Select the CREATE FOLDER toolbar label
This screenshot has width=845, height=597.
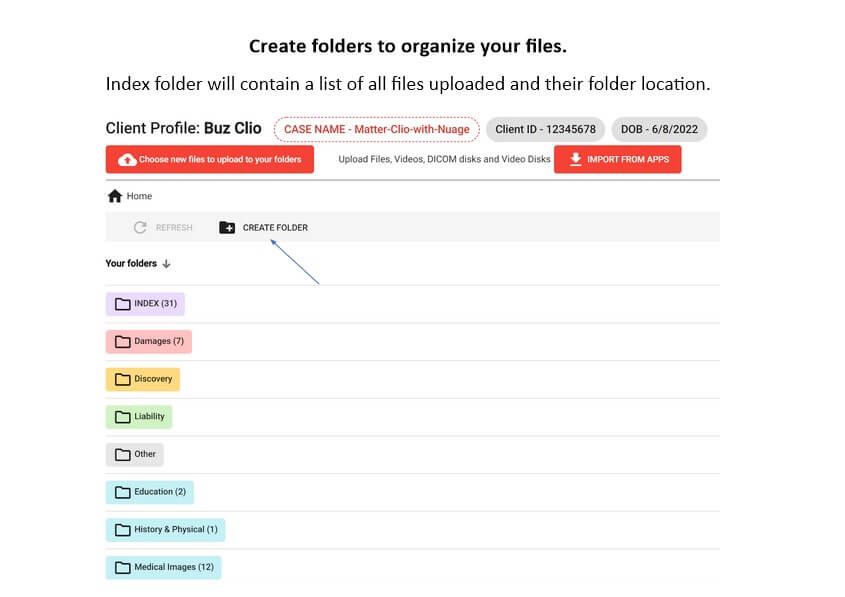275,228
